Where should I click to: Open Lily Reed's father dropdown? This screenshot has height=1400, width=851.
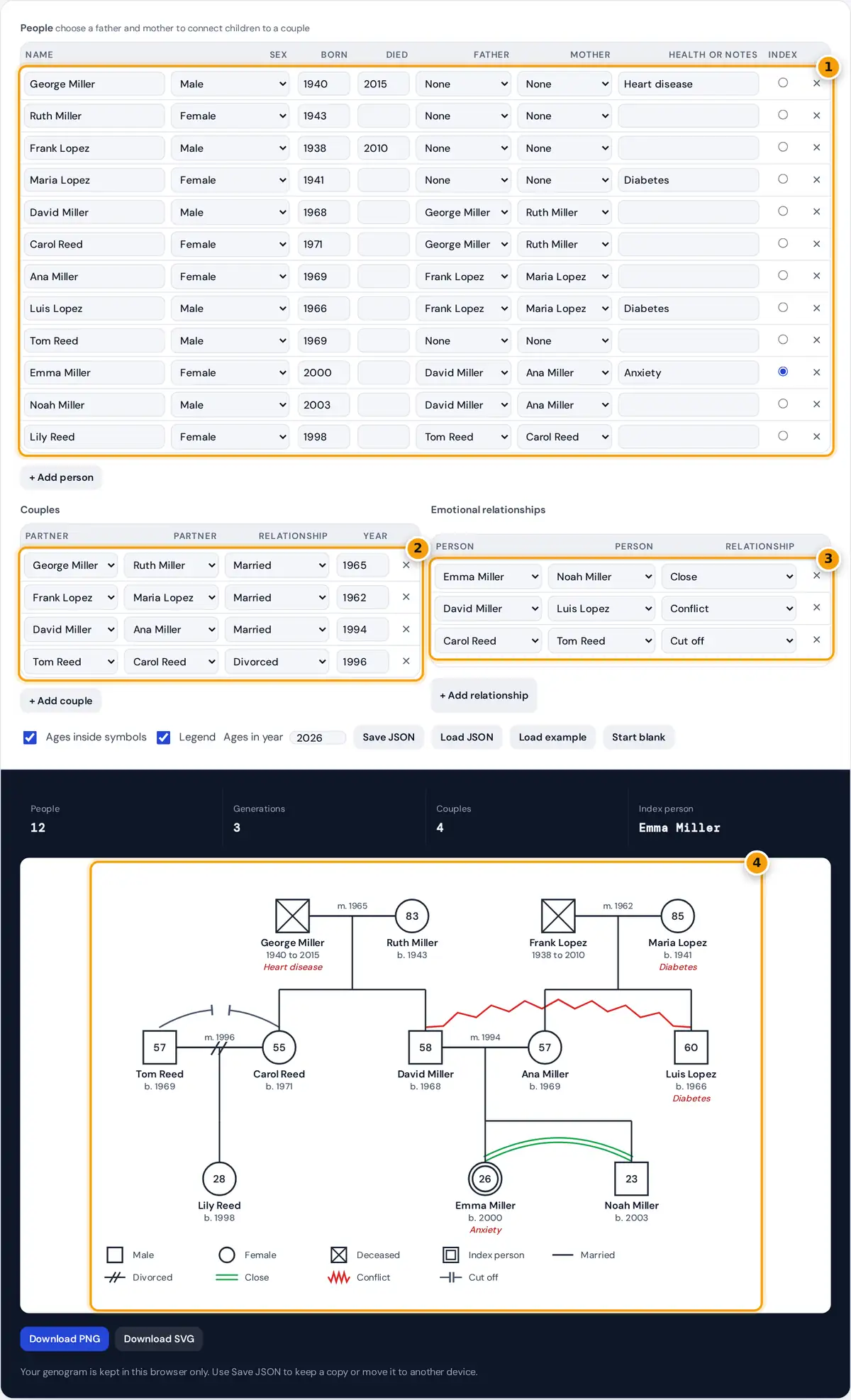[x=463, y=437]
